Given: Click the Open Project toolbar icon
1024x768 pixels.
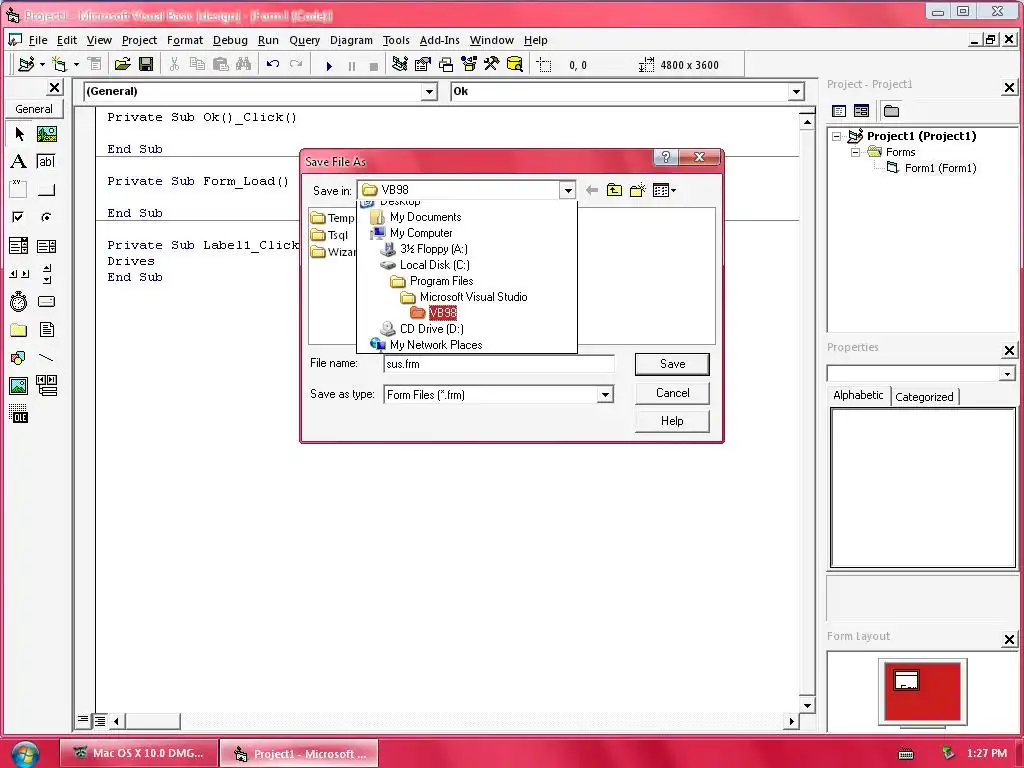Looking at the screenshot, I should coord(122,64).
